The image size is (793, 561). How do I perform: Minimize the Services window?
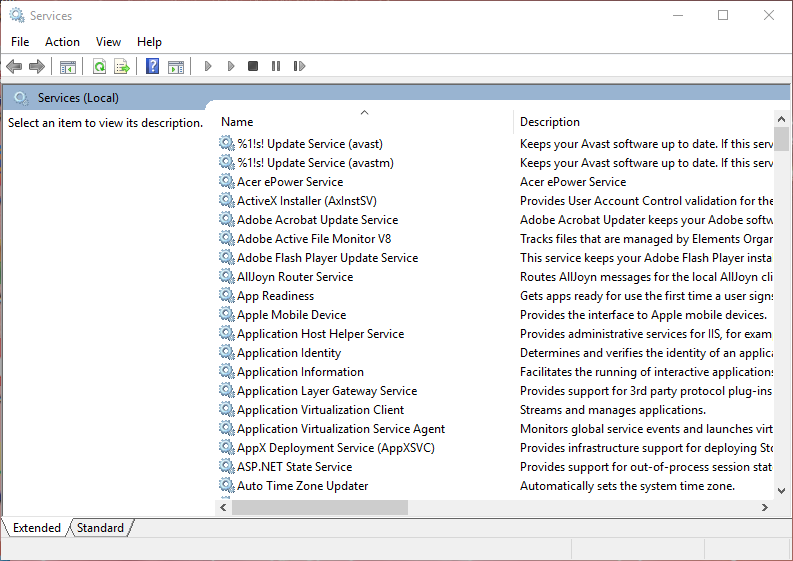tap(678, 15)
